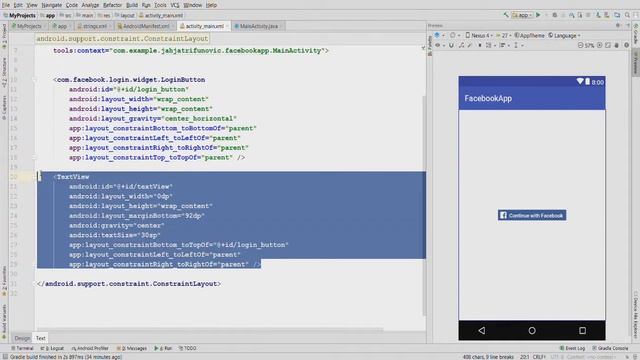Open the Android Profiler tool window
Image resolution: width=640 pixels, height=360 pixels.
click(x=90, y=348)
